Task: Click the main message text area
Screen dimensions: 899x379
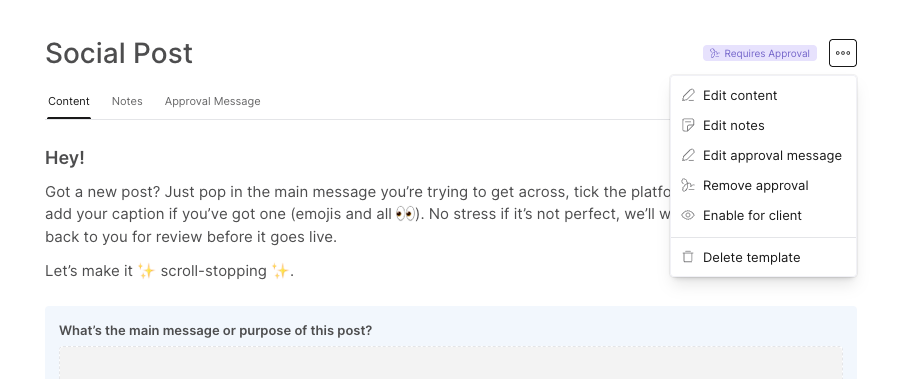Action: coord(451,362)
